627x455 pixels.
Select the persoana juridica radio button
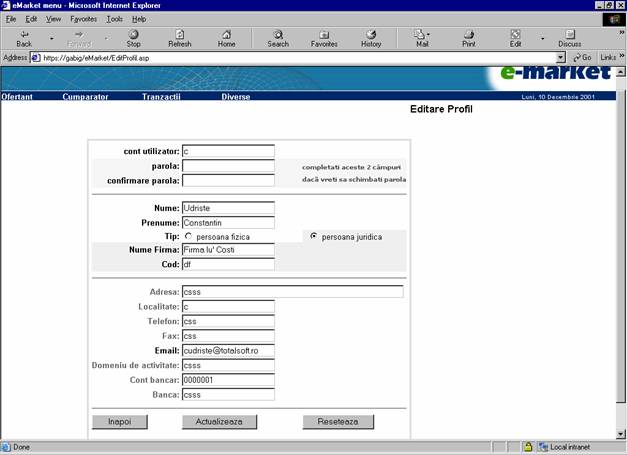coord(314,236)
